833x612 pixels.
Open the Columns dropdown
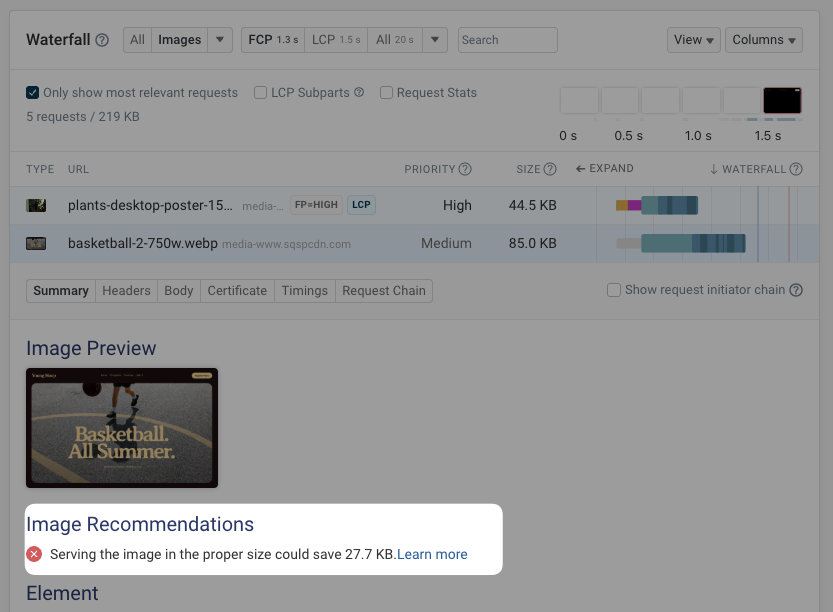tap(763, 40)
